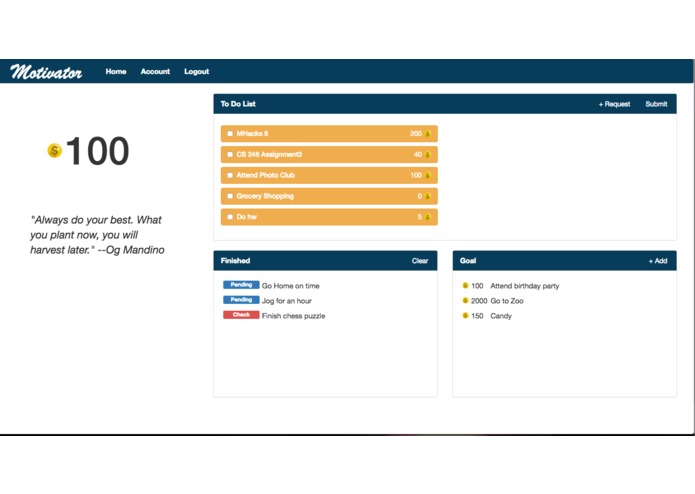The width and height of the screenshot is (695, 494).
Task: Click coin icon next to Candy goal
Action: (x=465, y=316)
